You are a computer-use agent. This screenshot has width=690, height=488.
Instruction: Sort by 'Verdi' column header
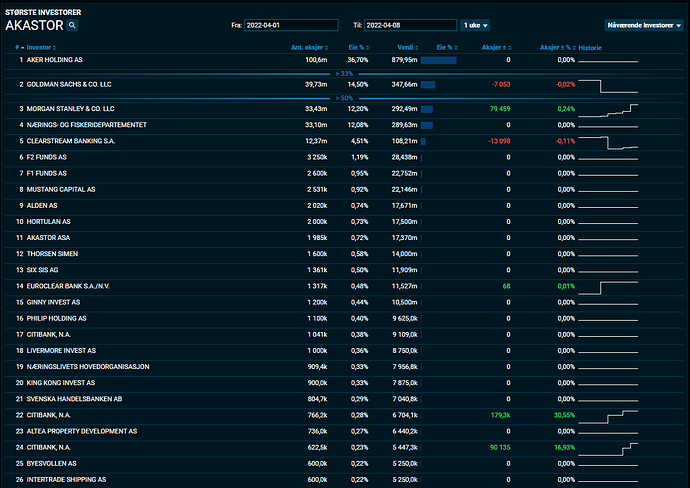(407, 47)
